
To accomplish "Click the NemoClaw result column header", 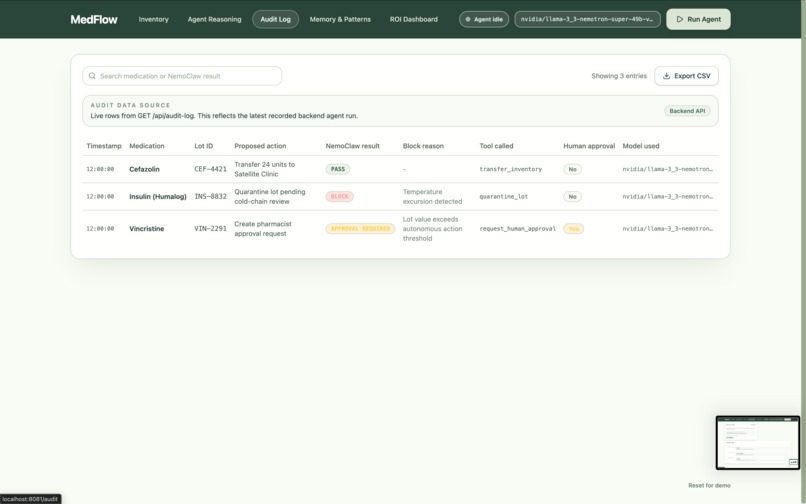I will tap(353, 146).
